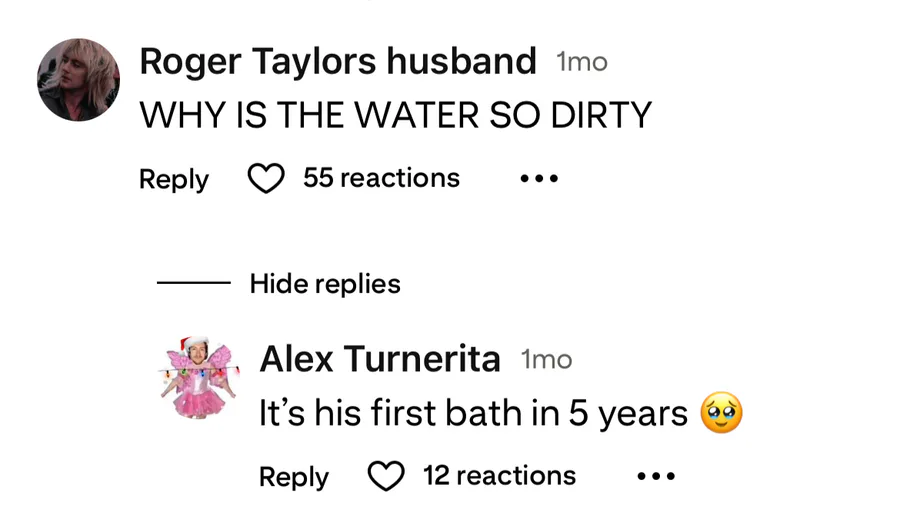Viewport: 900px width, 507px height.
Task: Open three-dot menu on Alex Turnerita's reply
Action: point(656,476)
